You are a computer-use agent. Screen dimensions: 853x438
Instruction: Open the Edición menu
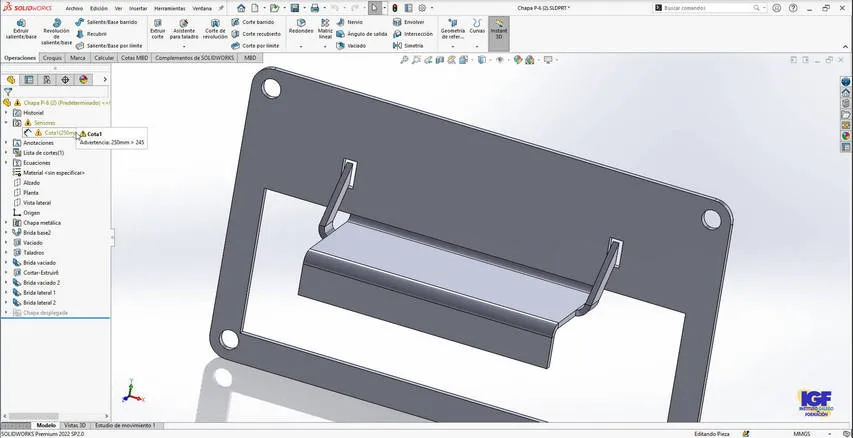click(98, 9)
